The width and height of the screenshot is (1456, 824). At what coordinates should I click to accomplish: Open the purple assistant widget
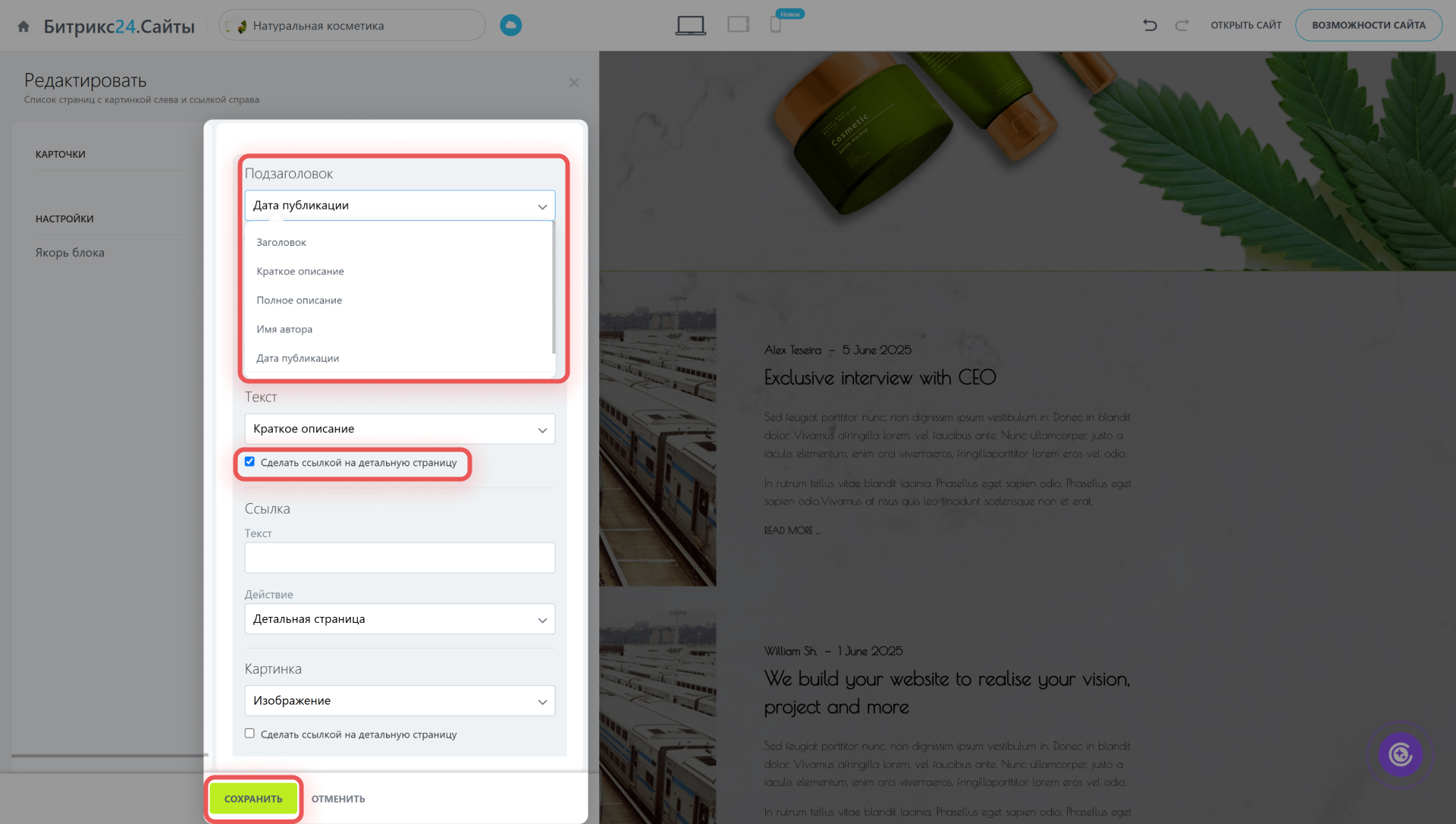pos(1400,754)
